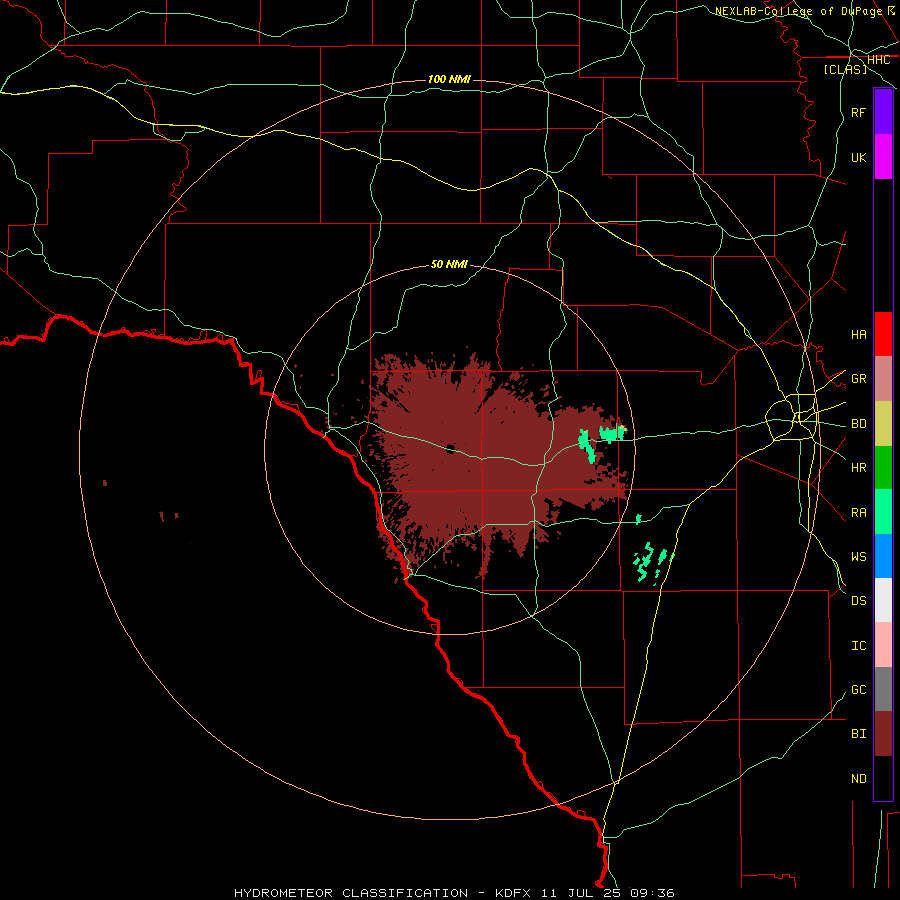The height and width of the screenshot is (900, 900).
Task: Click the light pink IC legend swatch
Action: tap(883, 645)
